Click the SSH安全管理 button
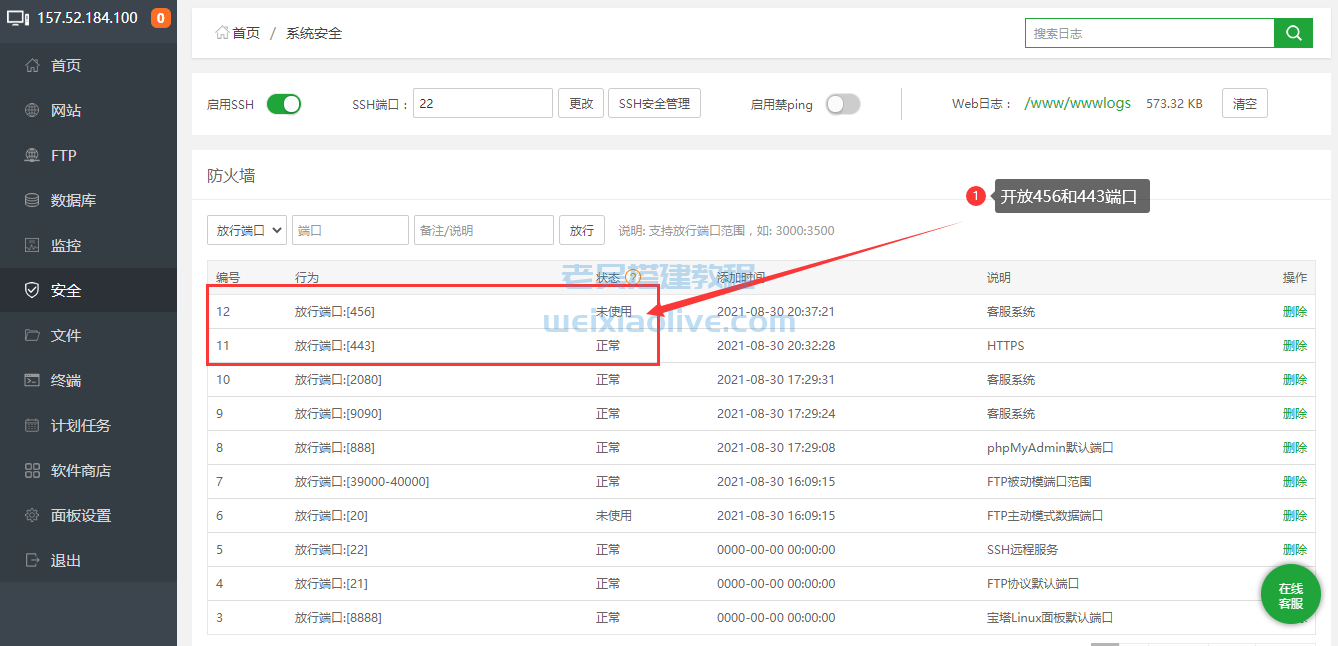Viewport: 1338px width, 646px height. pyautogui.click(x=654, y=104)
